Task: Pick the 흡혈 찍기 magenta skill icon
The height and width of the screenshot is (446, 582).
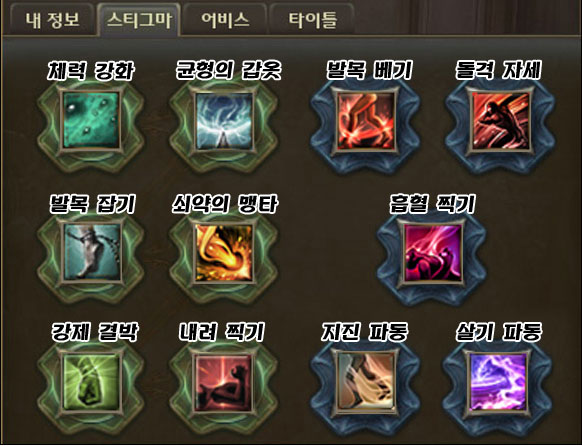Action: point(433,252)
